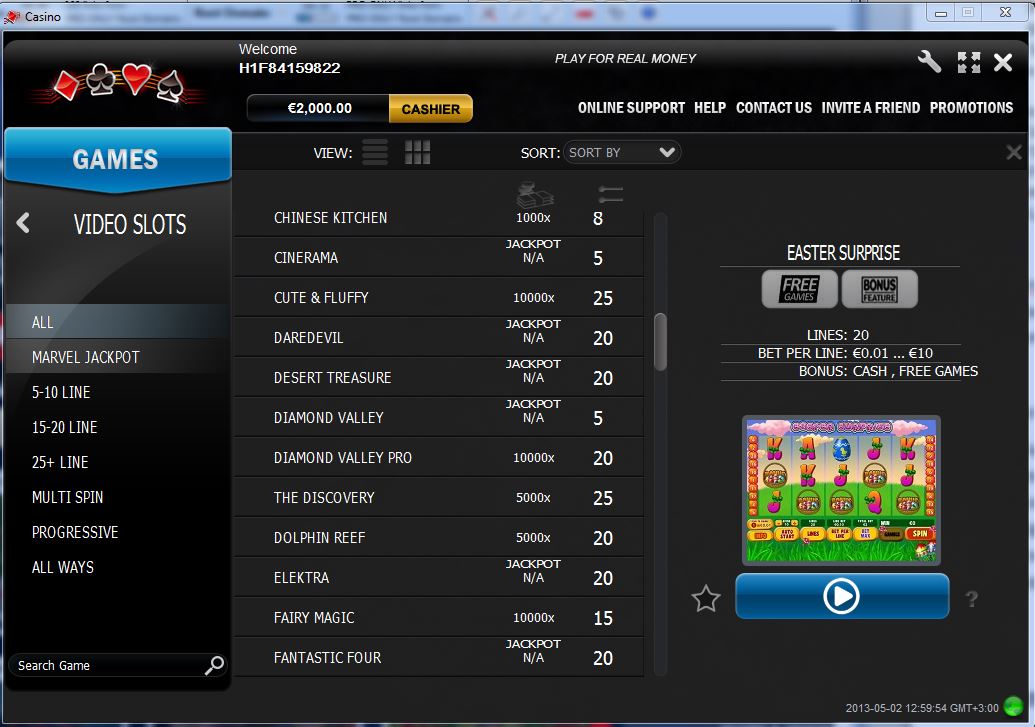The image size is (1035, 727).
Task: Select The Discovery game
Action: click(x=439, y=497)
